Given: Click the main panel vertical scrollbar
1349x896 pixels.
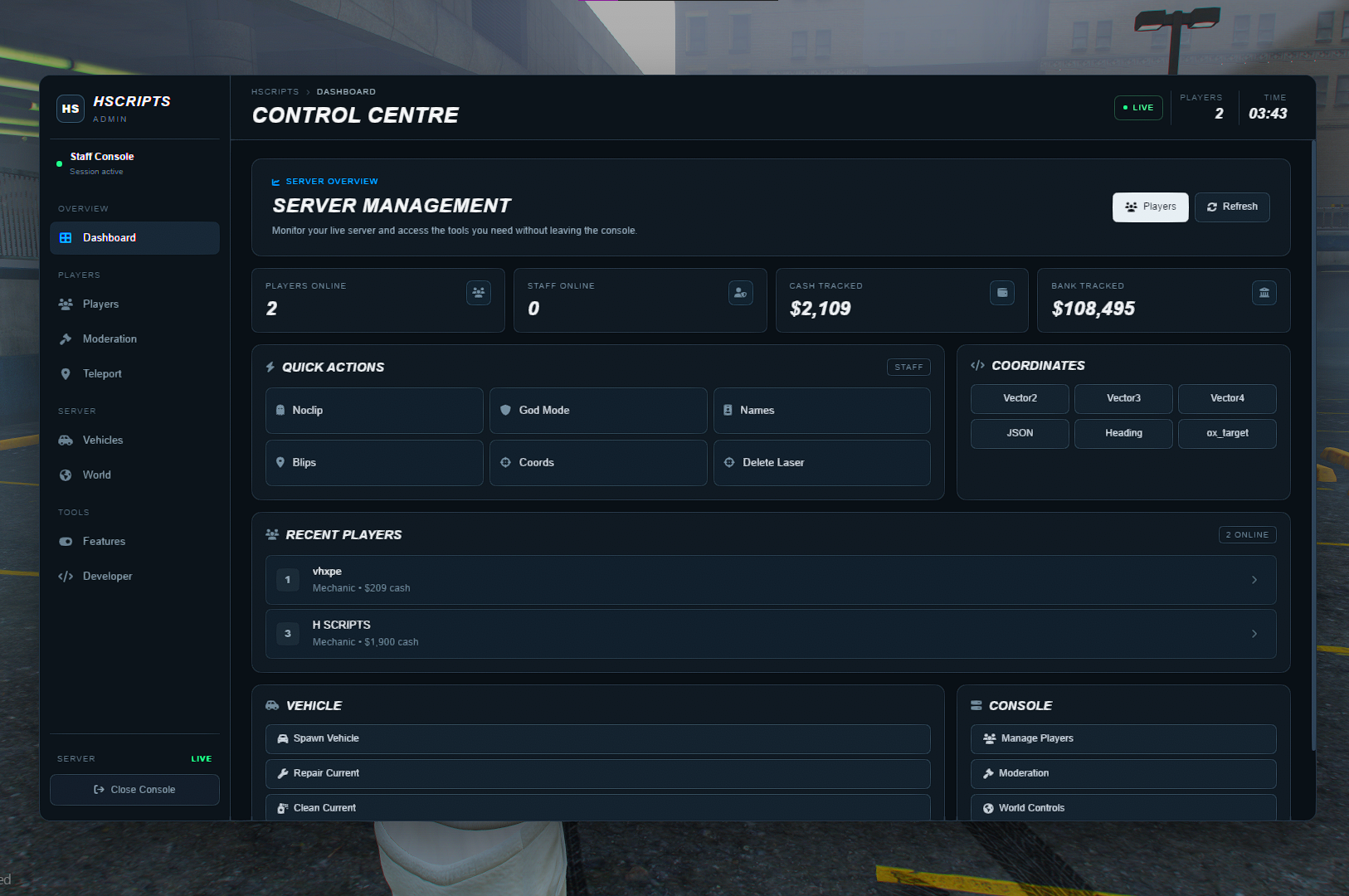Looking at the screenshot, I should coord(1313,446).
